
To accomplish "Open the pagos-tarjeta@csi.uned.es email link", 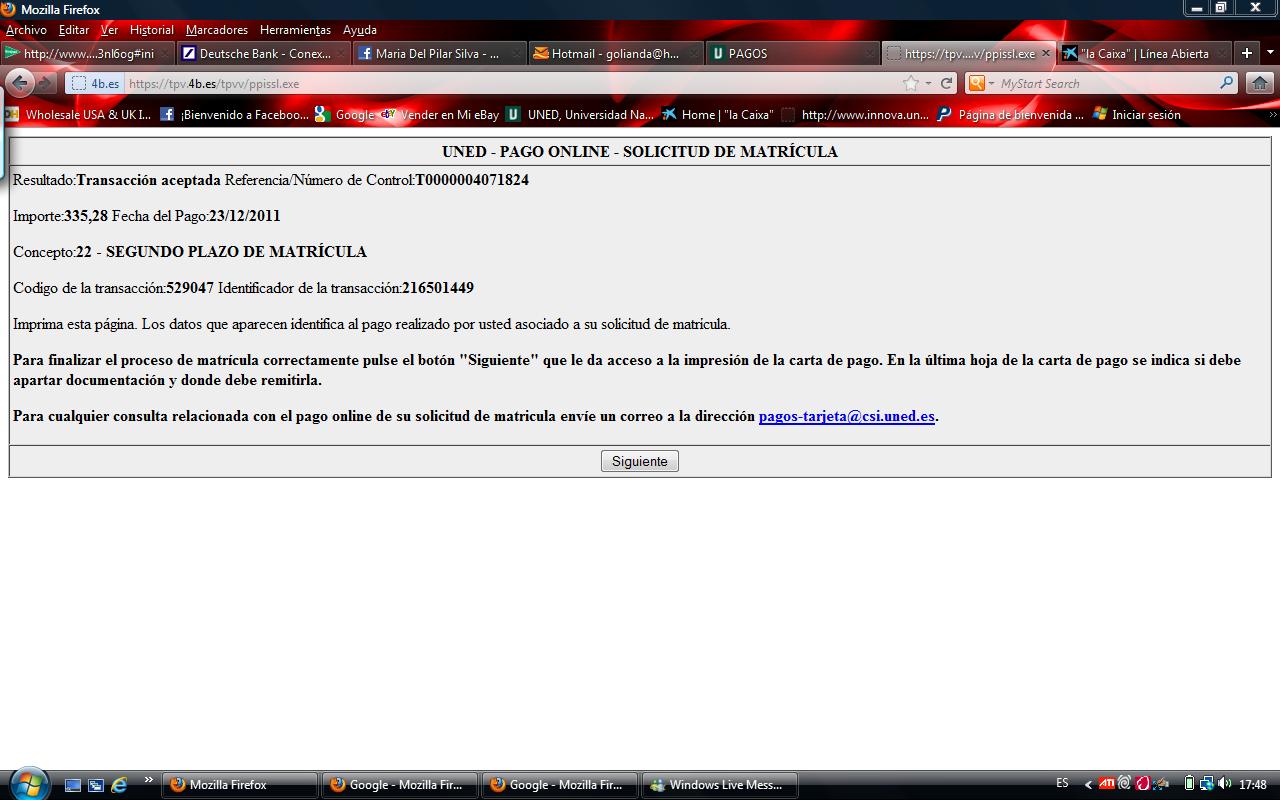I will (846, 416).
